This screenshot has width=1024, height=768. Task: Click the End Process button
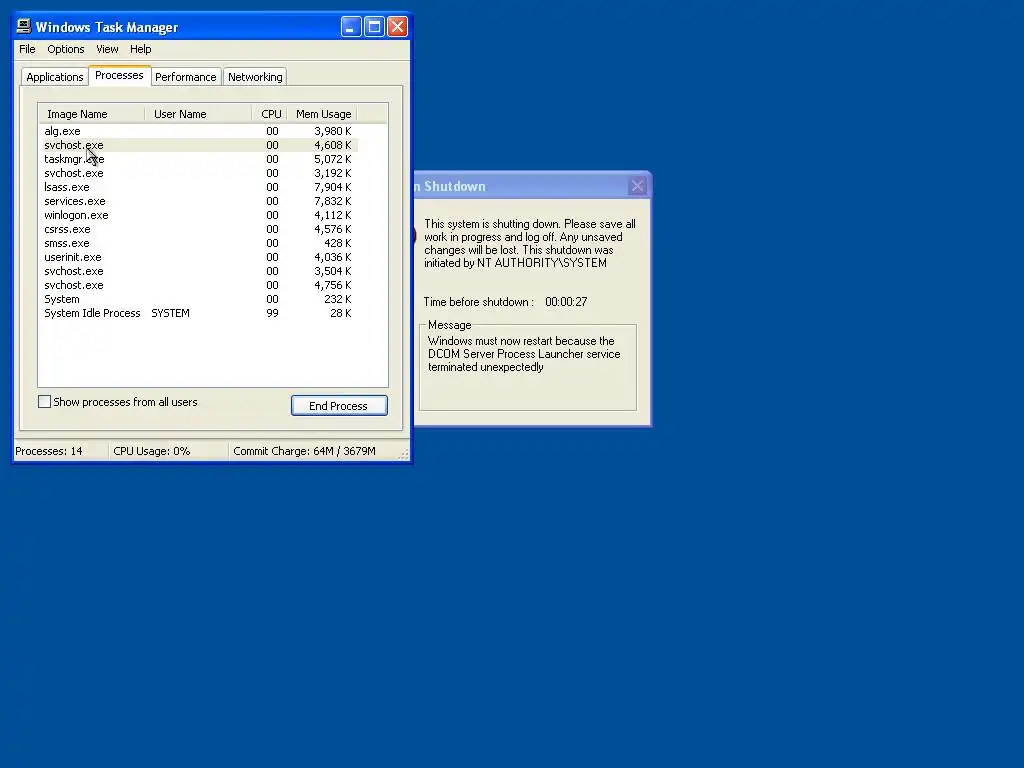pos(339,406)
